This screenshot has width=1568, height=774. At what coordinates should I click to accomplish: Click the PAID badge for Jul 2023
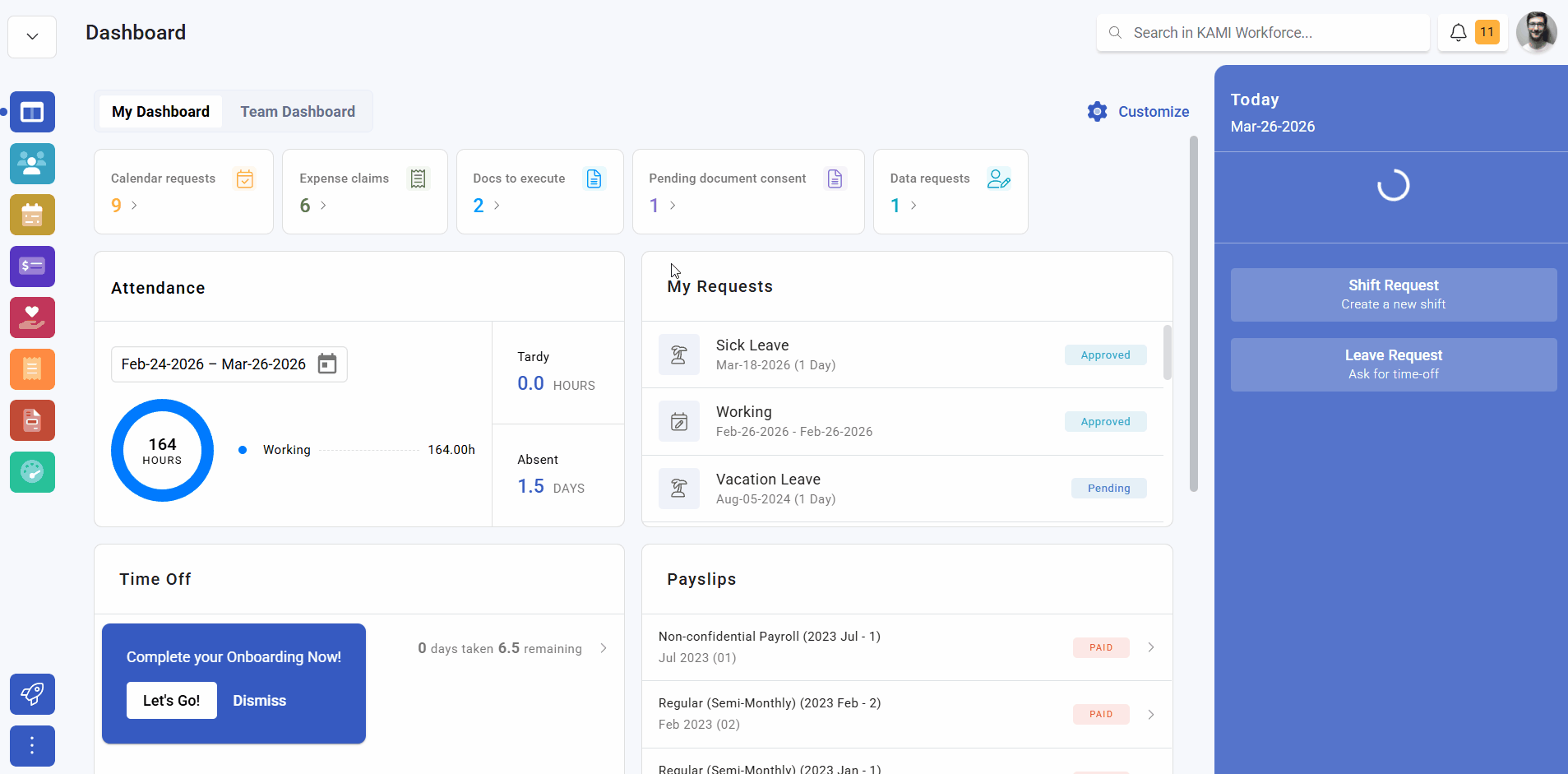coord(1101,647)
